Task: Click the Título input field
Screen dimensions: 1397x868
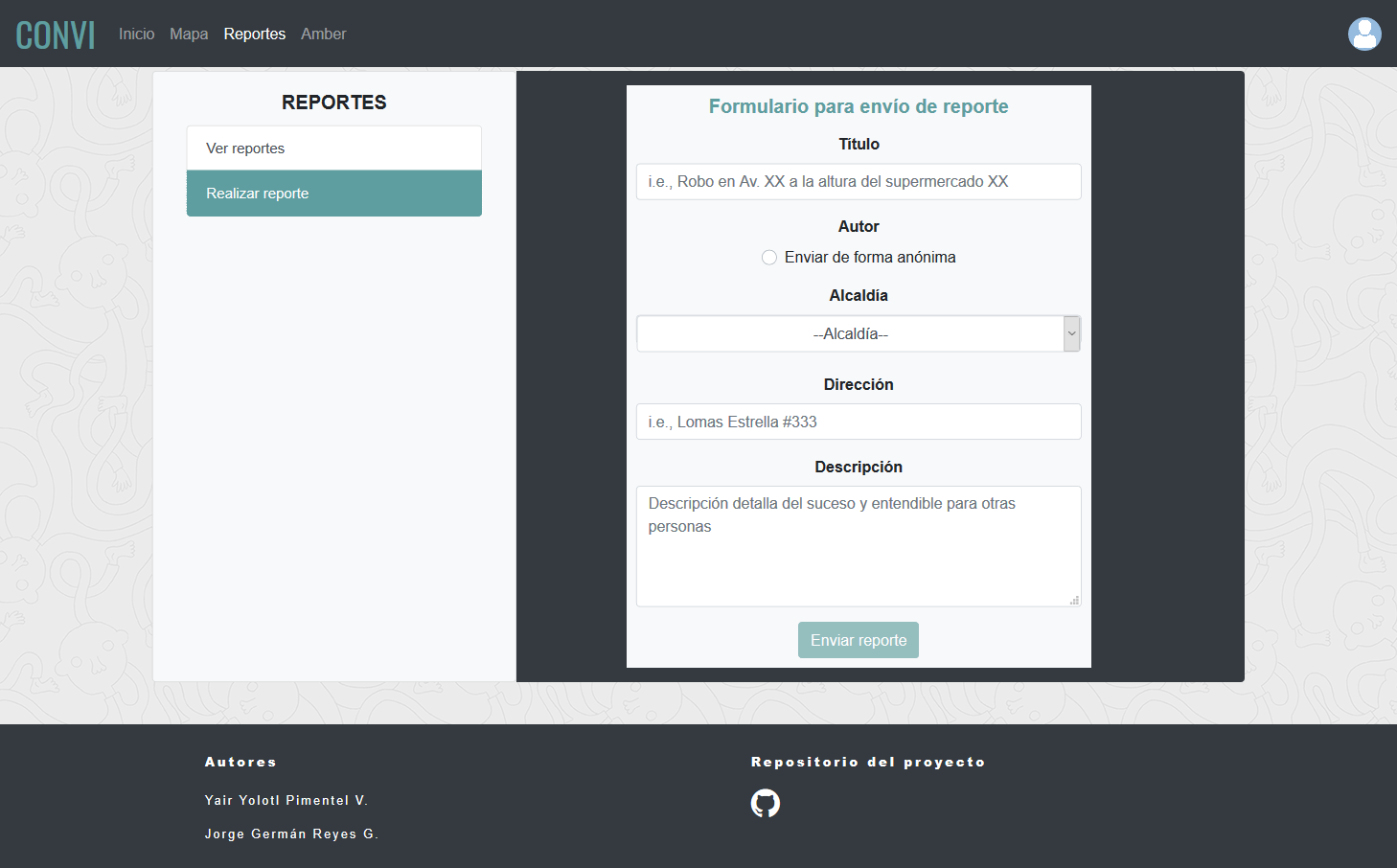Action: [859, 181]
